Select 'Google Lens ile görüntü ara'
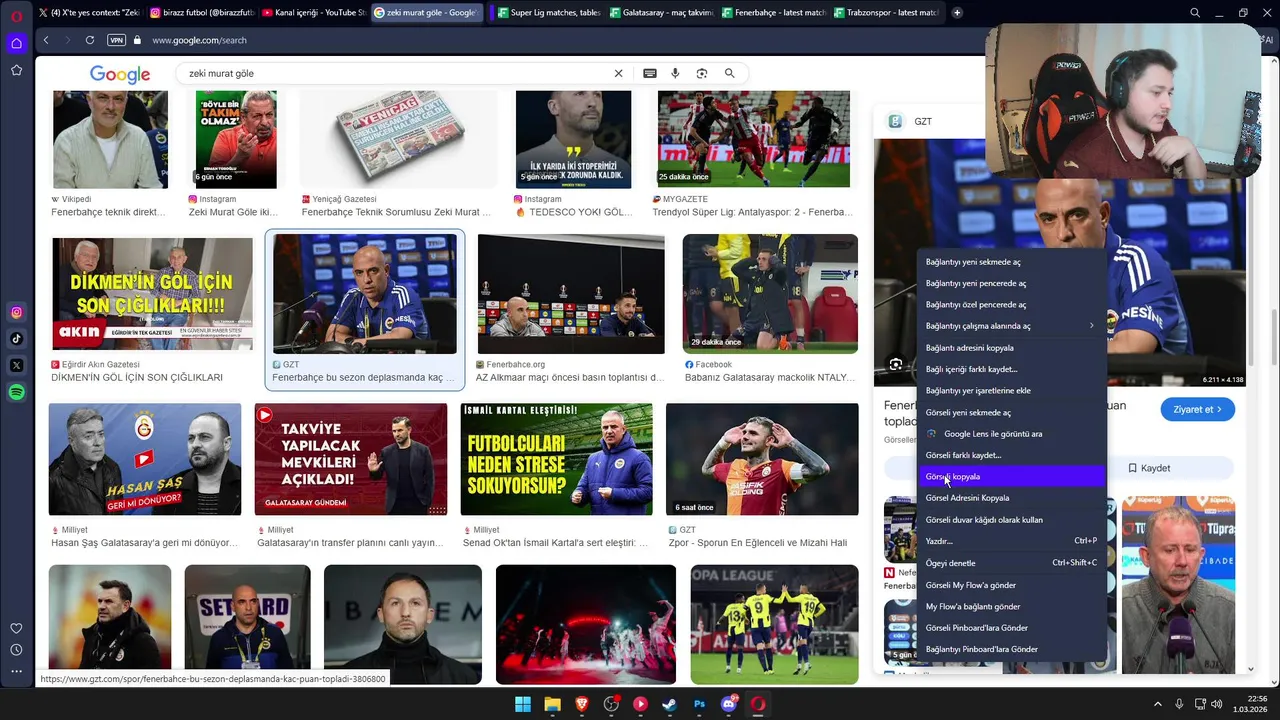Screen dimensions: 1280x720 pos(1011,434)
